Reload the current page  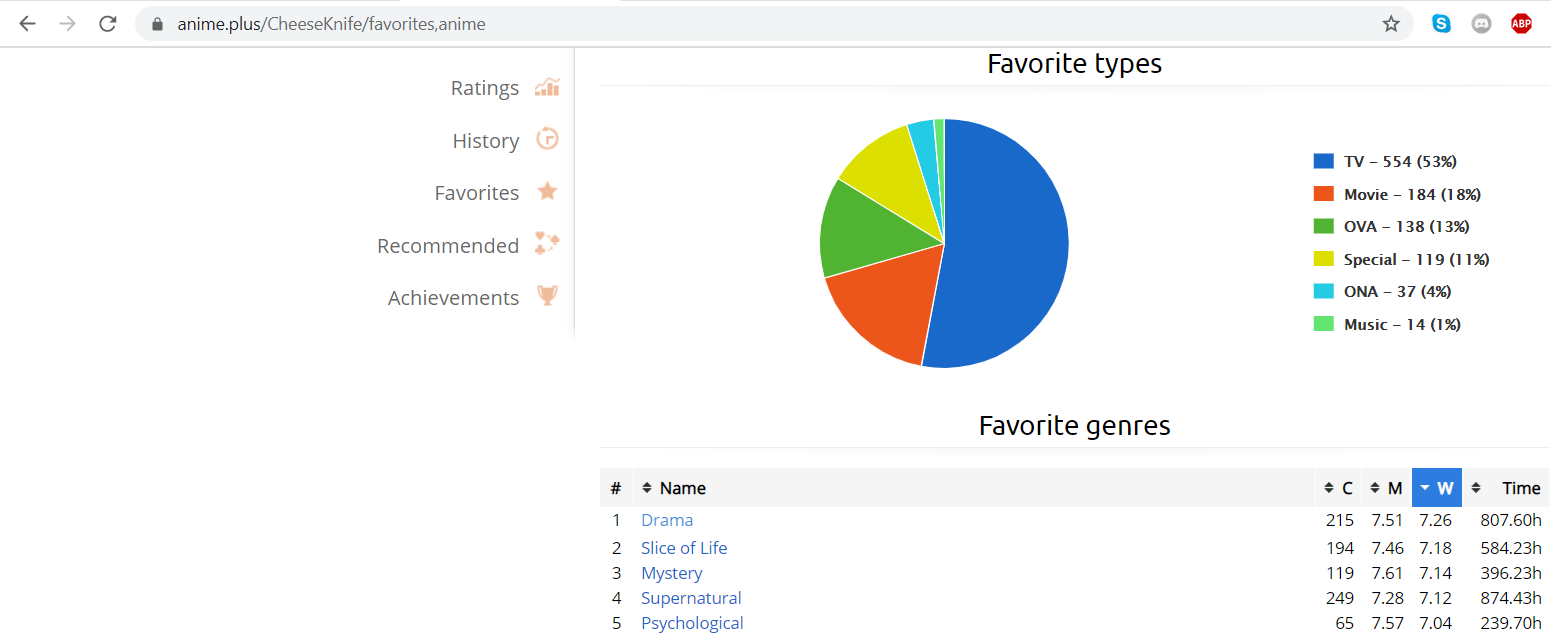click(108, 24)
